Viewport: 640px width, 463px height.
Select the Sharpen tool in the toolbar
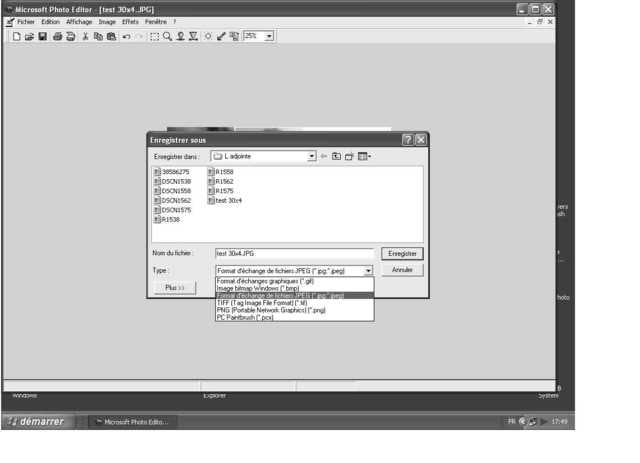pyautogui.click(x=193, y=36)
